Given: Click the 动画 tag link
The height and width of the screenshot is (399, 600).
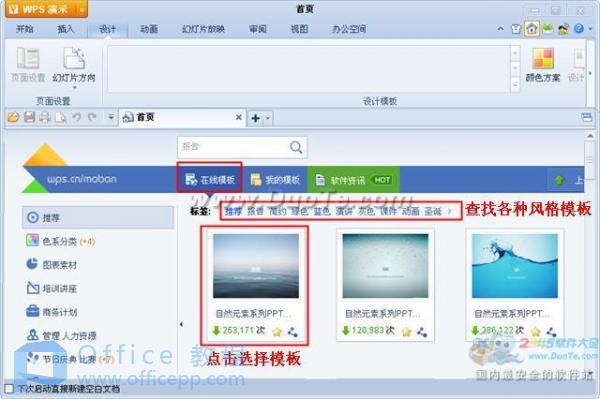Looking at the screenshot, I should click(411, 211).
